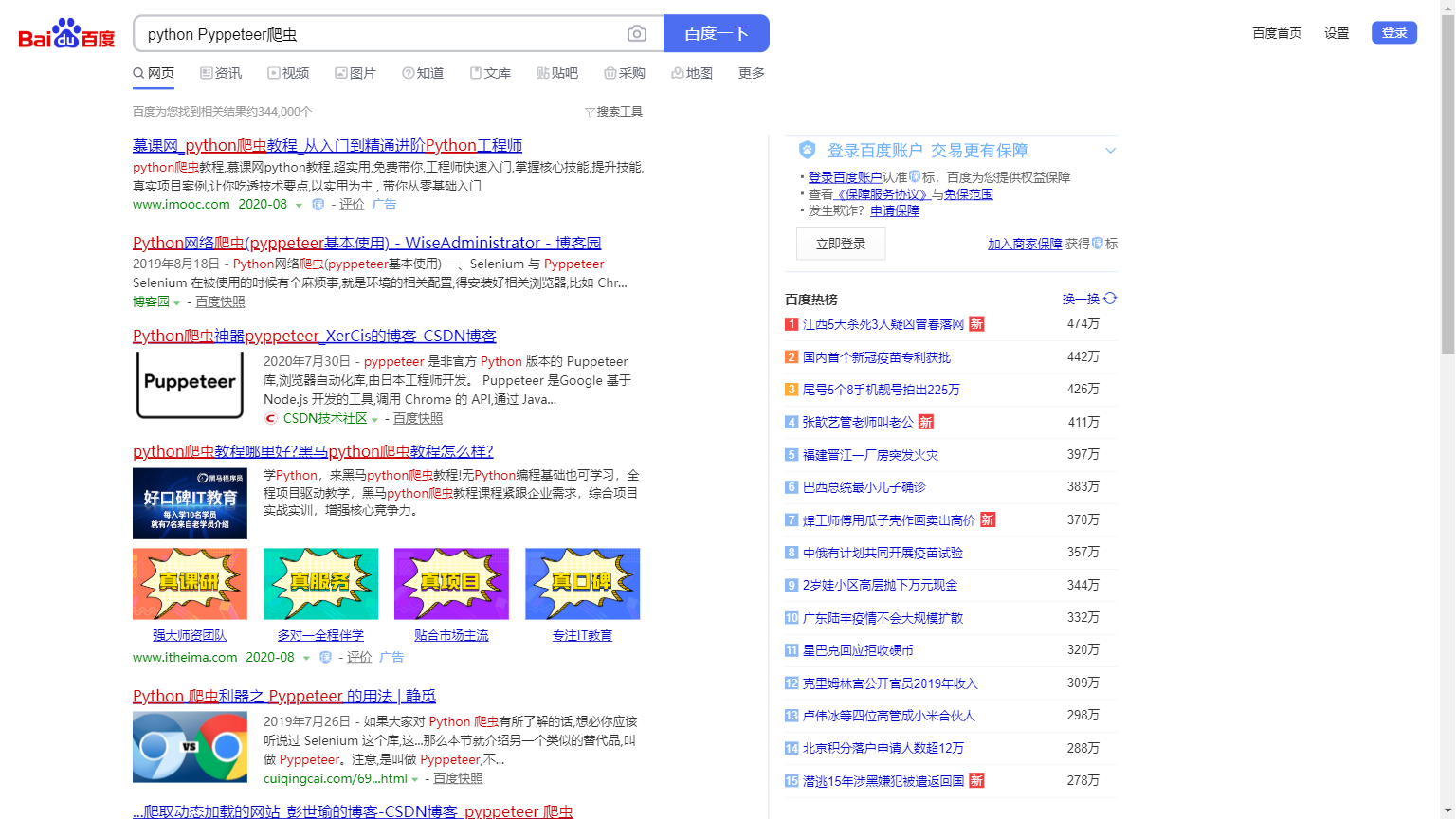Open the 专注IT教育 link

tap(582, 635)
